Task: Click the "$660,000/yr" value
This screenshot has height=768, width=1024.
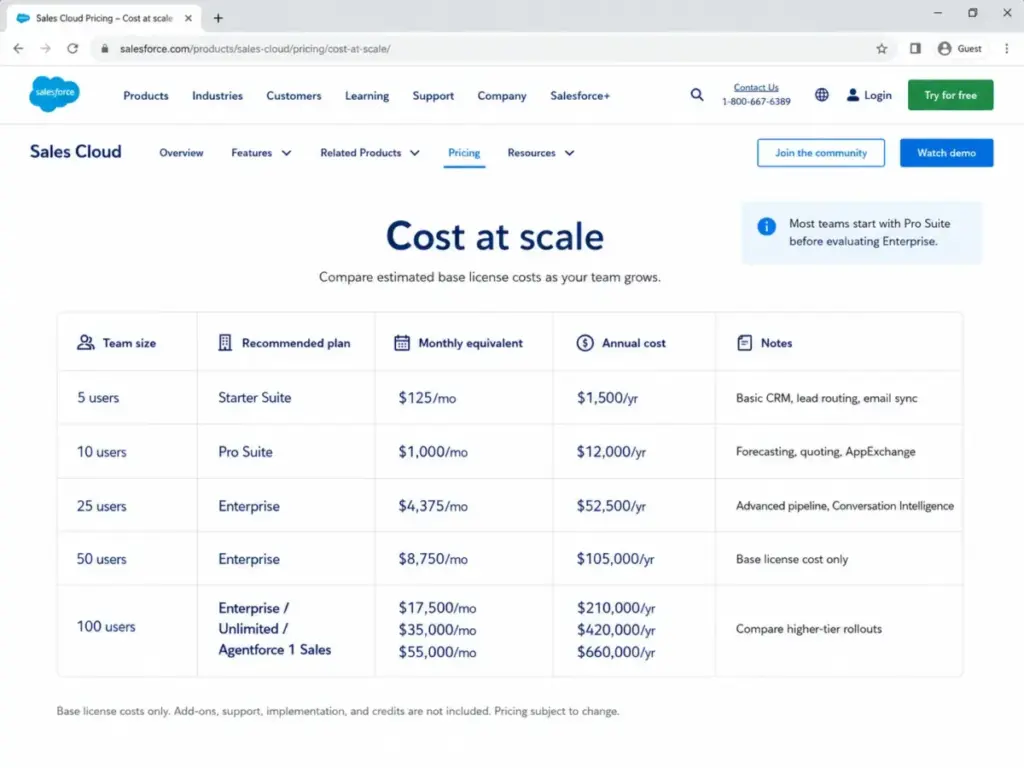Action: click(x=616, y=652)
